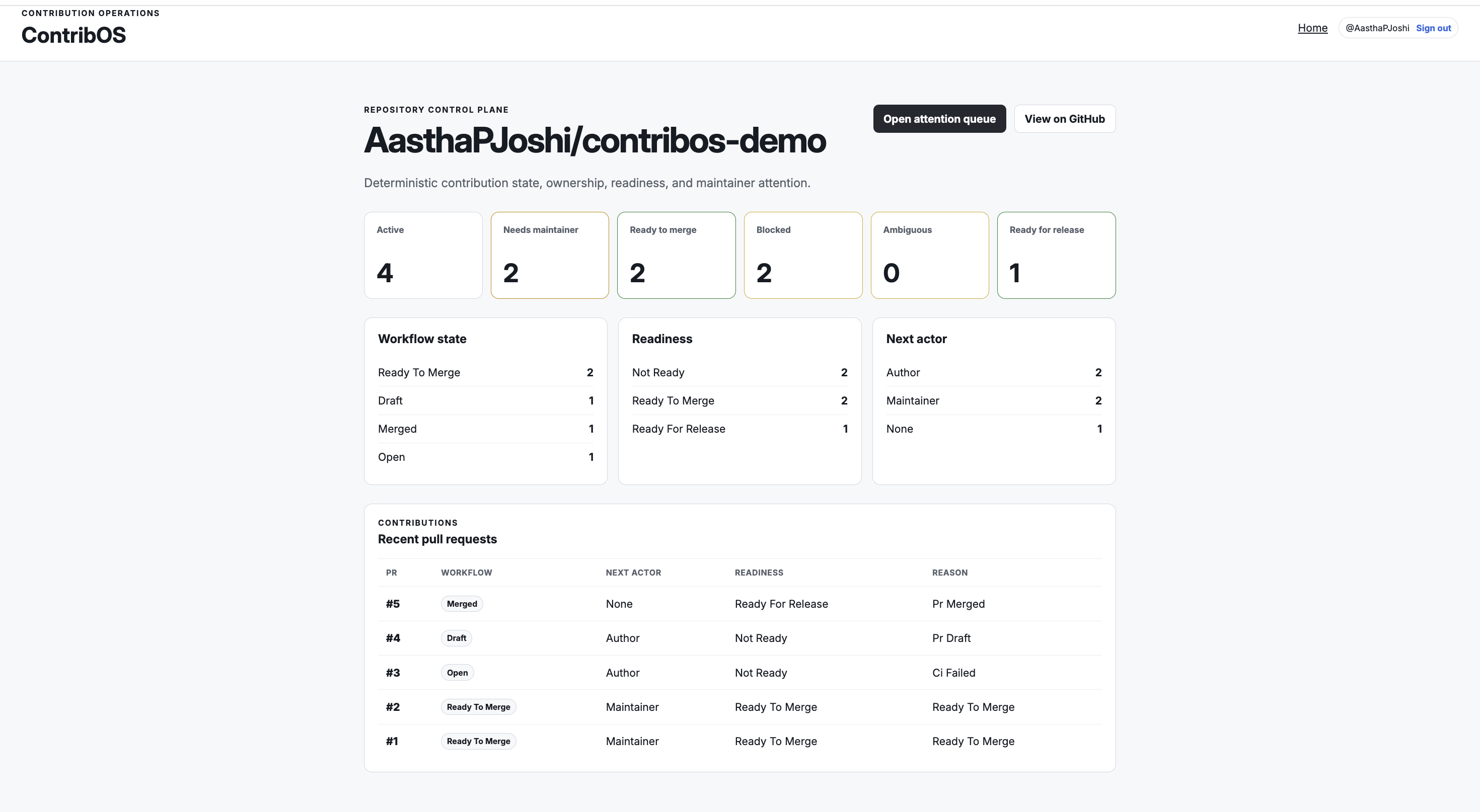Click the WORKFLOW column header
The width and height of the screenshot is (1480, 812).
click(x=466, y=573)
